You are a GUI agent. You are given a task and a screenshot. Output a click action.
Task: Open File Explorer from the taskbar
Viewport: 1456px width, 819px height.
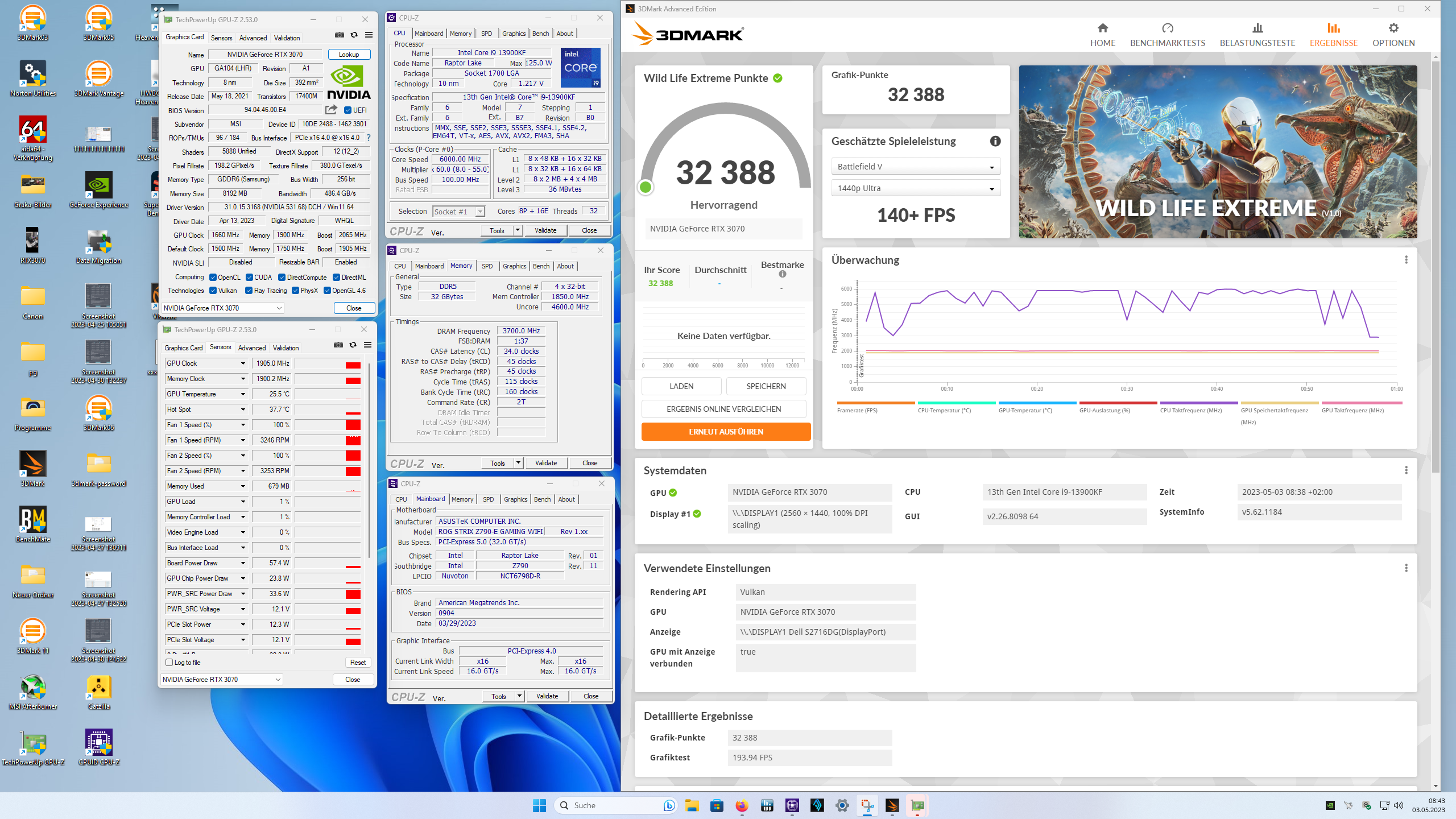(692, 805)
